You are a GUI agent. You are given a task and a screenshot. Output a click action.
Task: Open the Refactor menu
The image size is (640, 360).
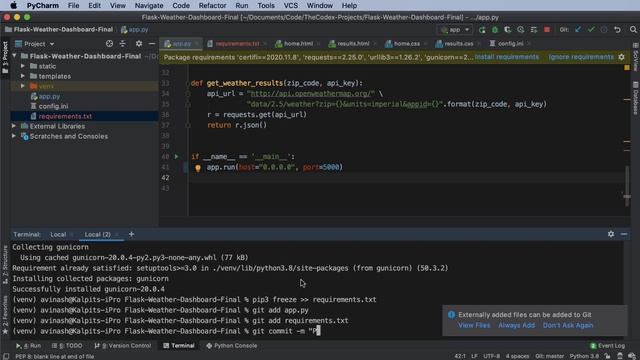pyautogui.click(x=212, y=6)
